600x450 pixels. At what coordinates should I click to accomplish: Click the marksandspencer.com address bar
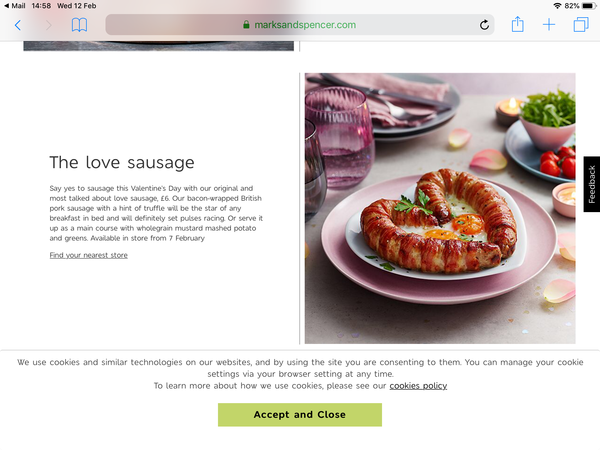point(300,25)
